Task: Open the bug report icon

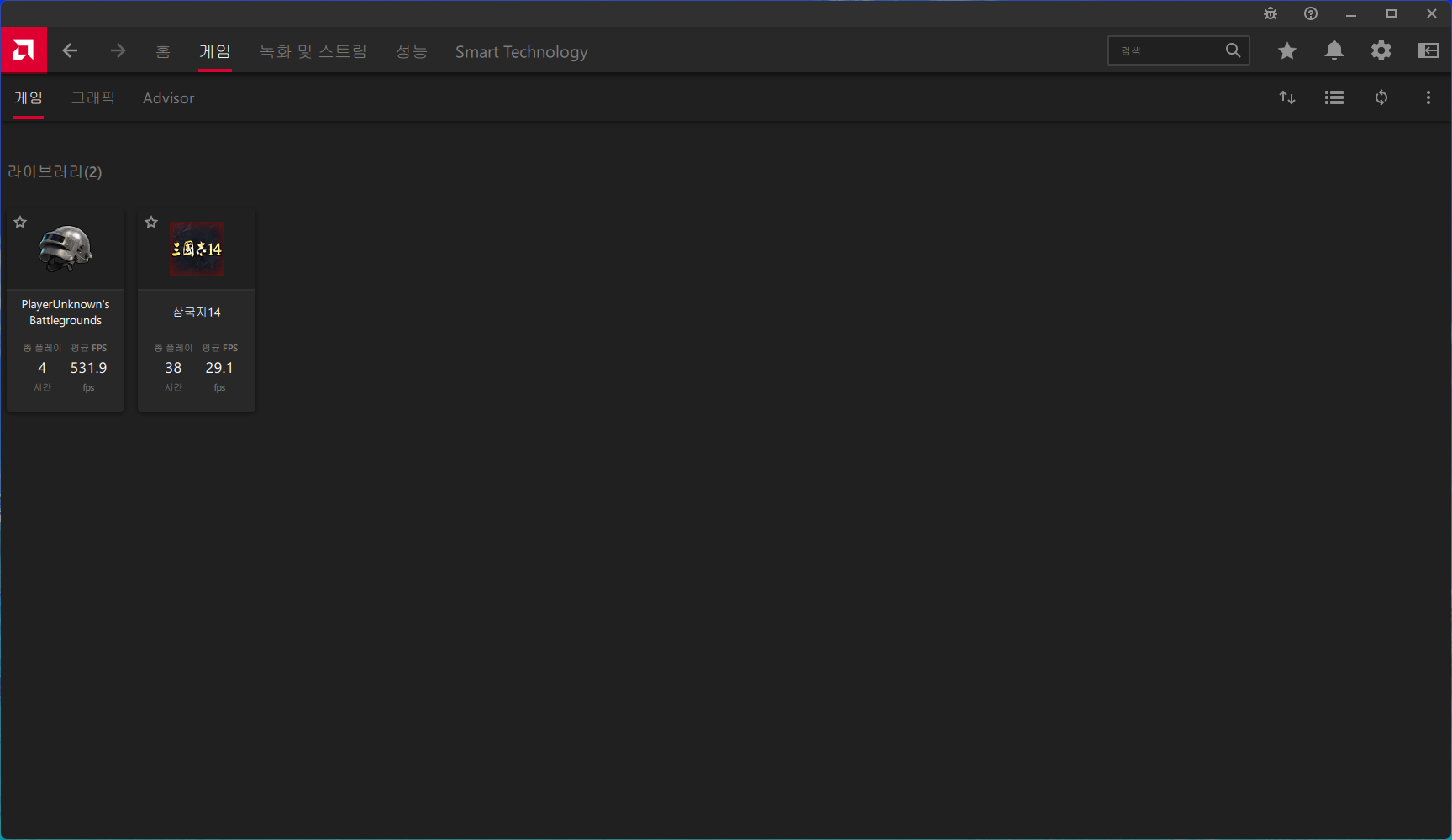Action: [x=1270, y=13]
